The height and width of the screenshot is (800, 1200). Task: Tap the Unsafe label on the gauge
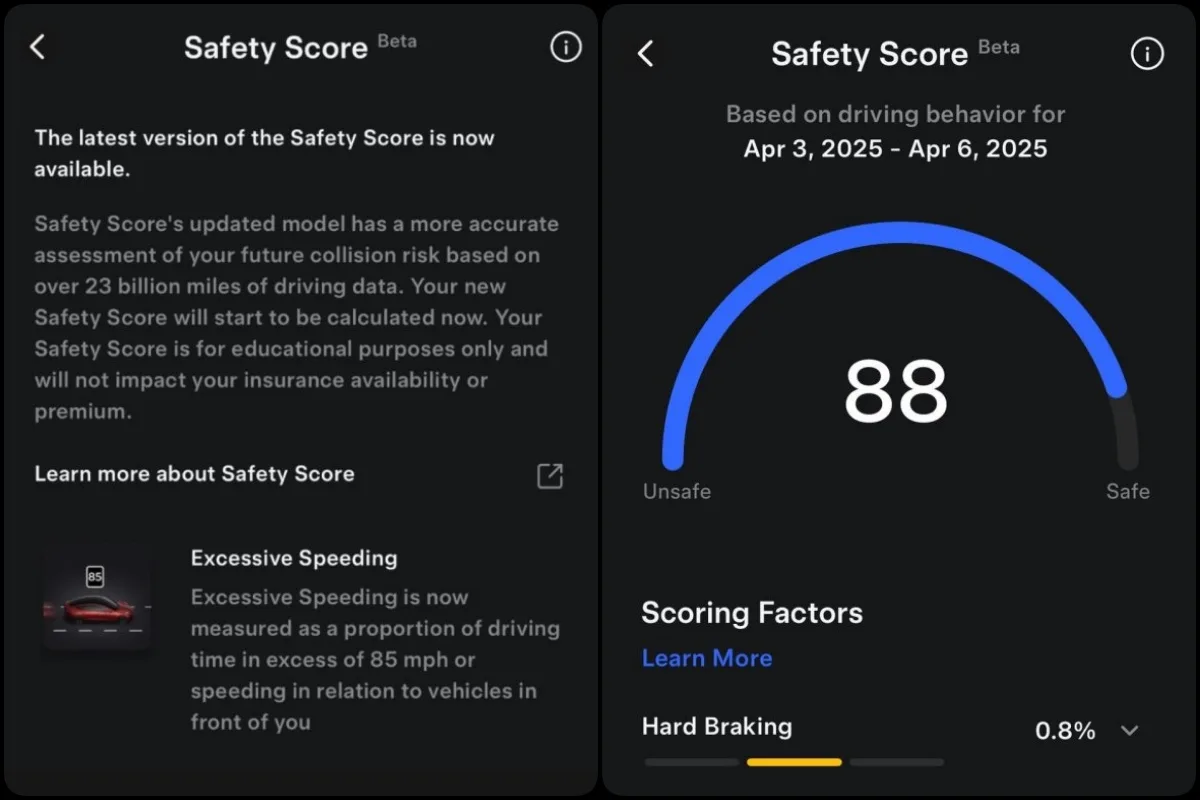(677, 491)
